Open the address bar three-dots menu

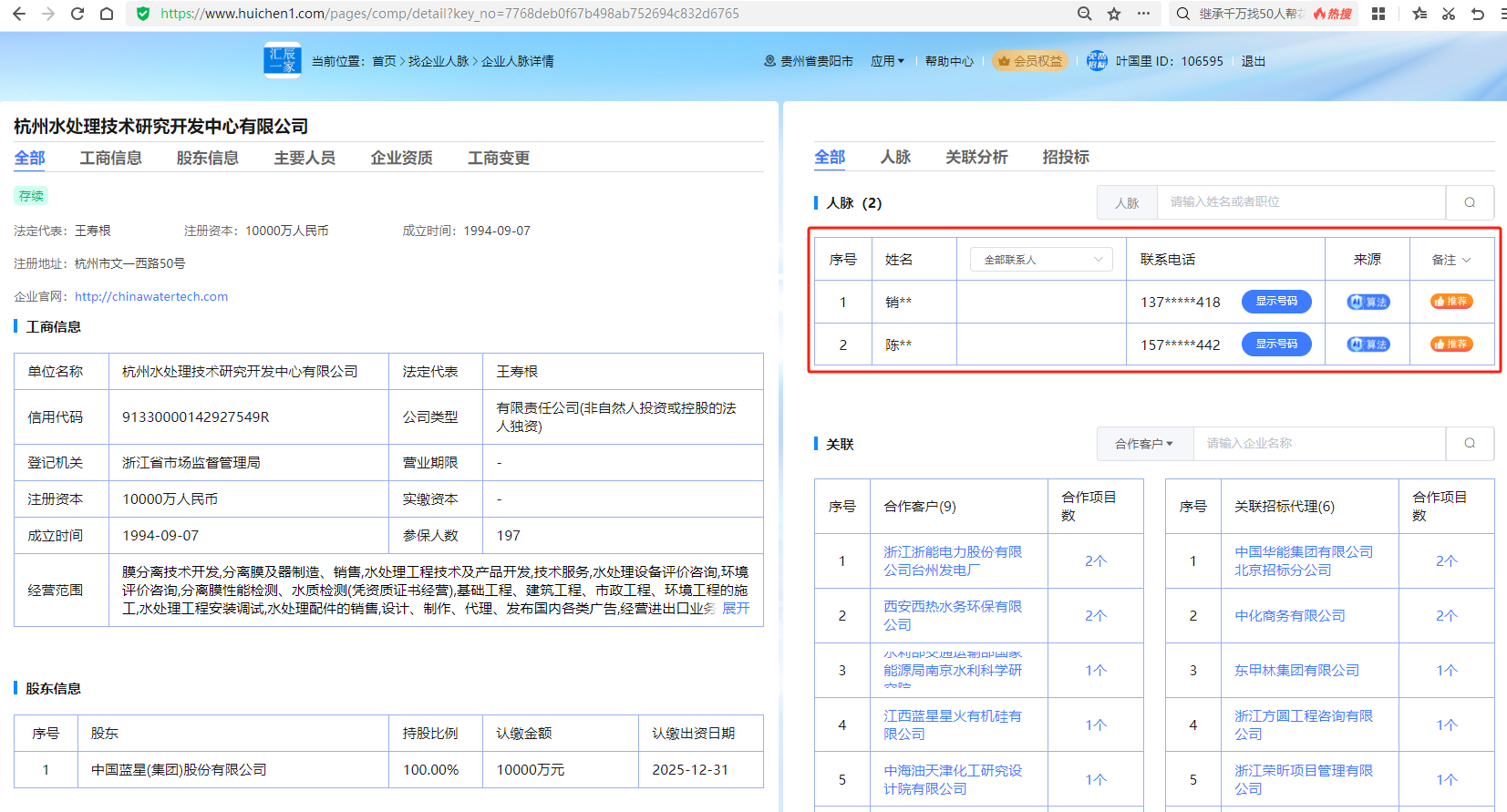(1143, 14)
